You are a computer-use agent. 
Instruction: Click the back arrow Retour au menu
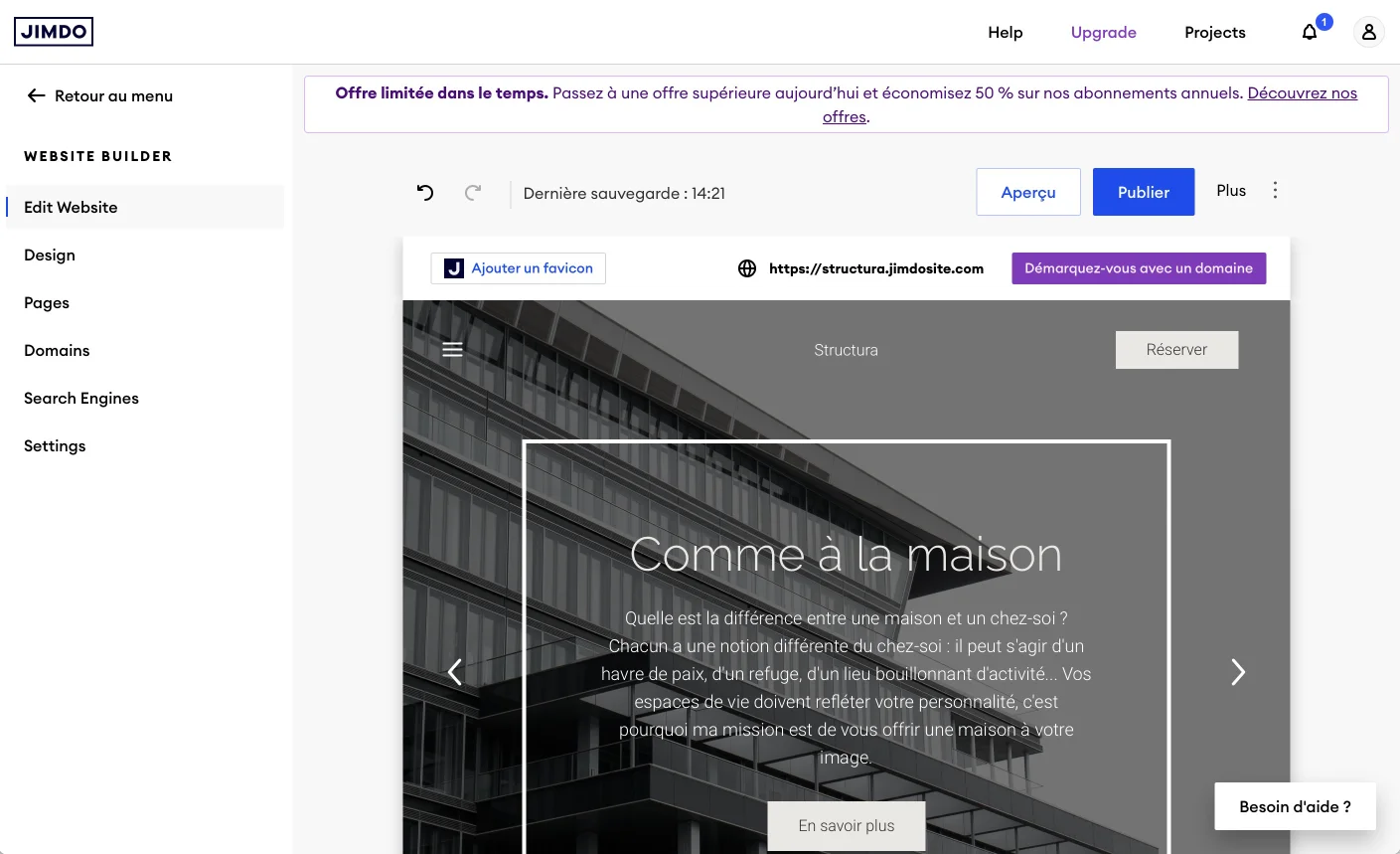37,95
